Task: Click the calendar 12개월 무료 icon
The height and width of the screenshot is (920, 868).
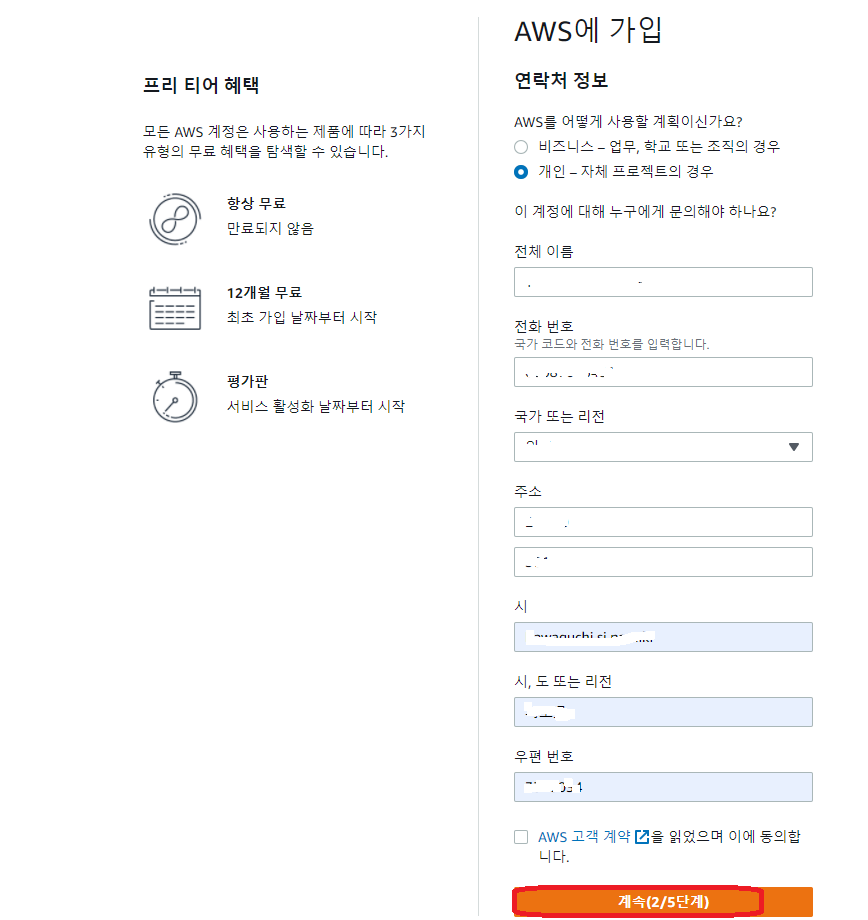Action: tap(175, 308)
